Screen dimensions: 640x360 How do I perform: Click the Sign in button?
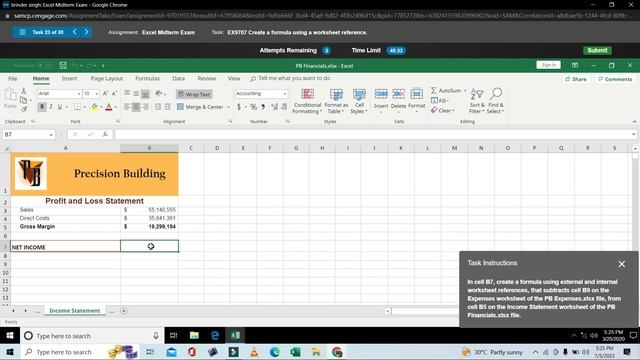click(x=548, y=65)
